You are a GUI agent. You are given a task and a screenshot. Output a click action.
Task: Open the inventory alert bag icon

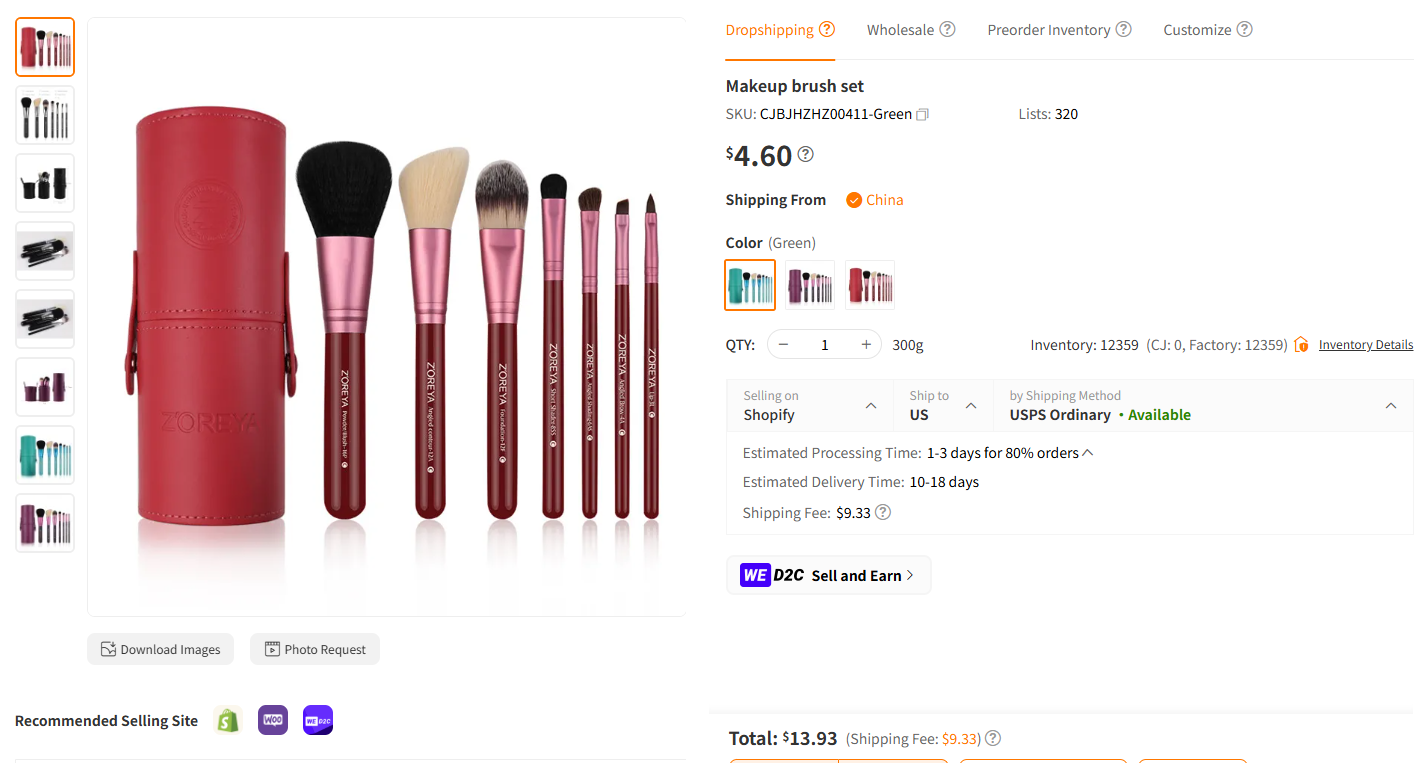1301,344
